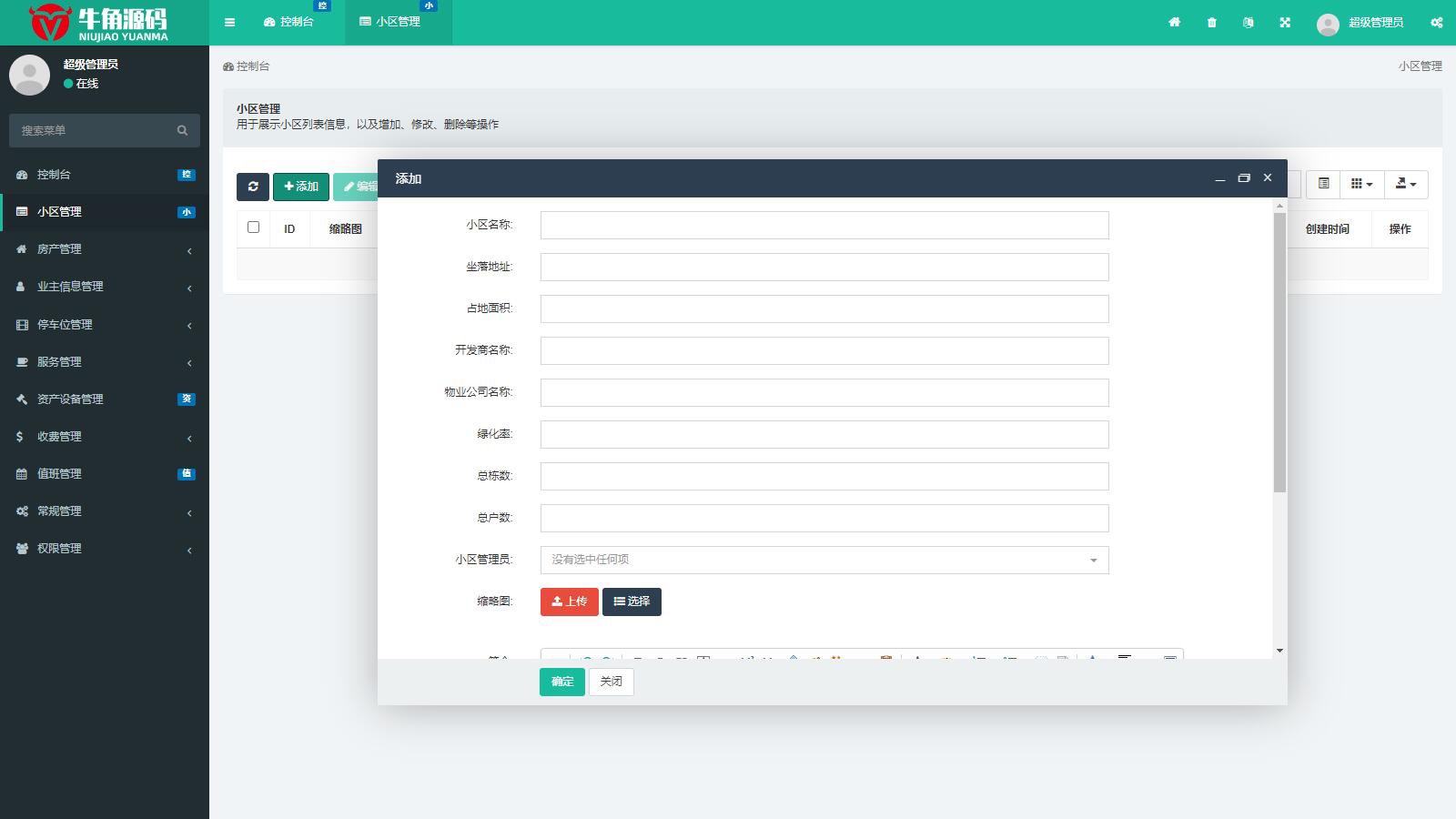Click the 控制台 breadcrumb link

tap(246, 66)
